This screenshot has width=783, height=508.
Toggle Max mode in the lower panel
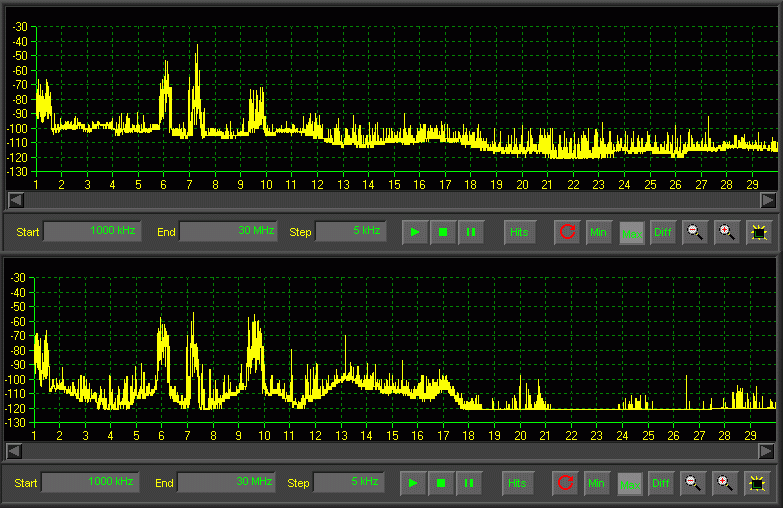tap(630, 483)
